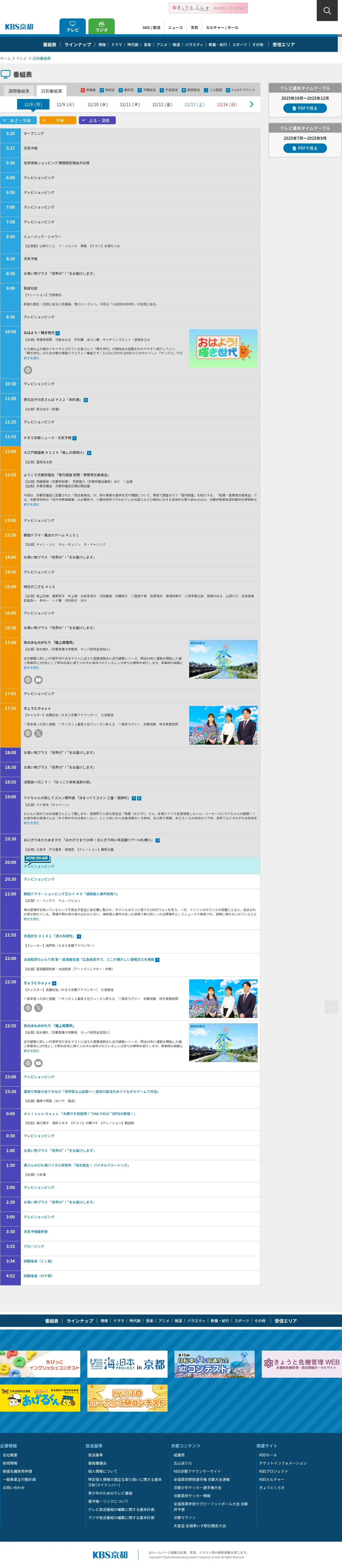The image size is (342, 1568).
Task: Open 番組審議会 in the footer
Action: point(97,1463)
